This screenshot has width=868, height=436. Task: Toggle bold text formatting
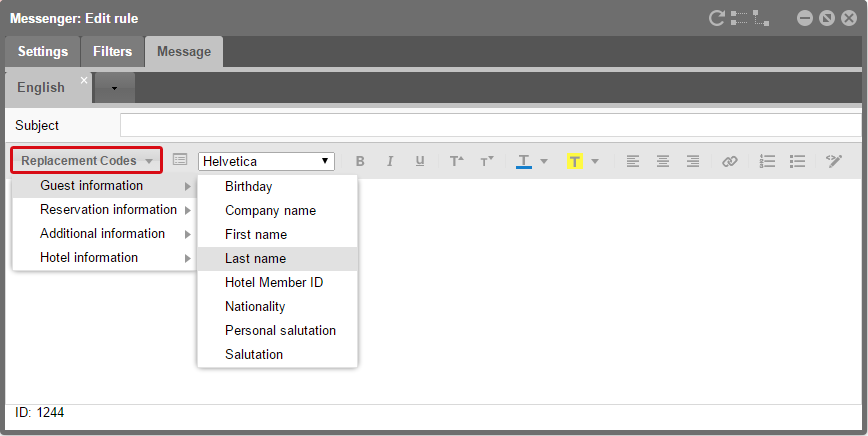click(360, 161)
